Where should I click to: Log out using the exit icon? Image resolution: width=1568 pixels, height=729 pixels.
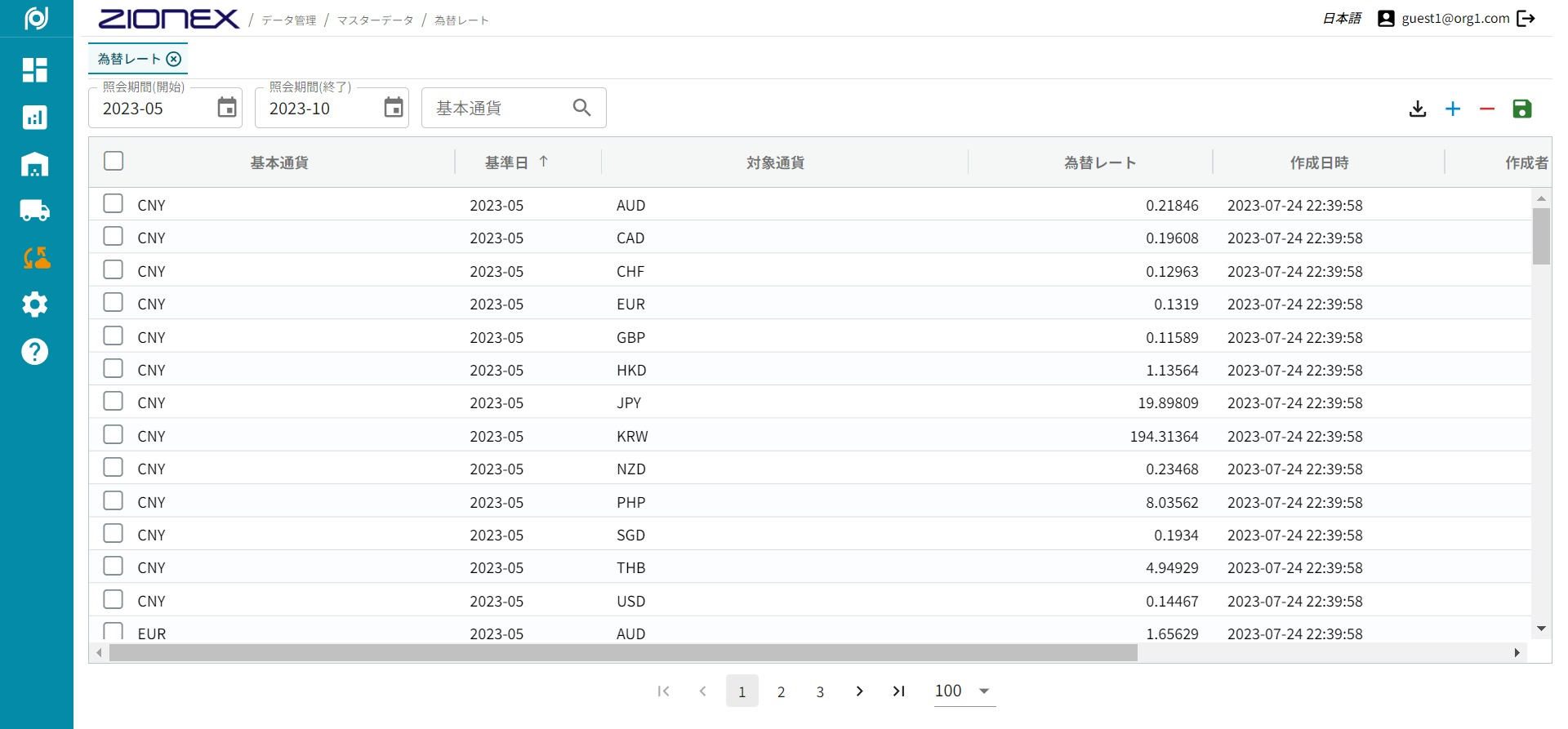pos(1526,18)
